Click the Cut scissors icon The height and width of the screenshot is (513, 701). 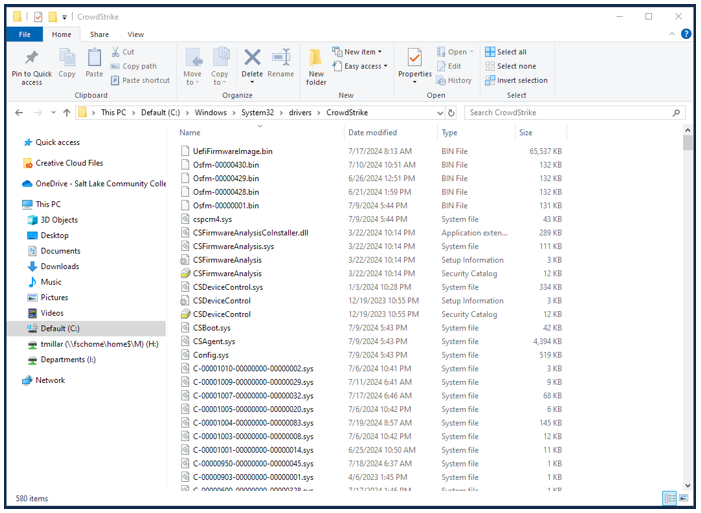(x=115, y=52)
